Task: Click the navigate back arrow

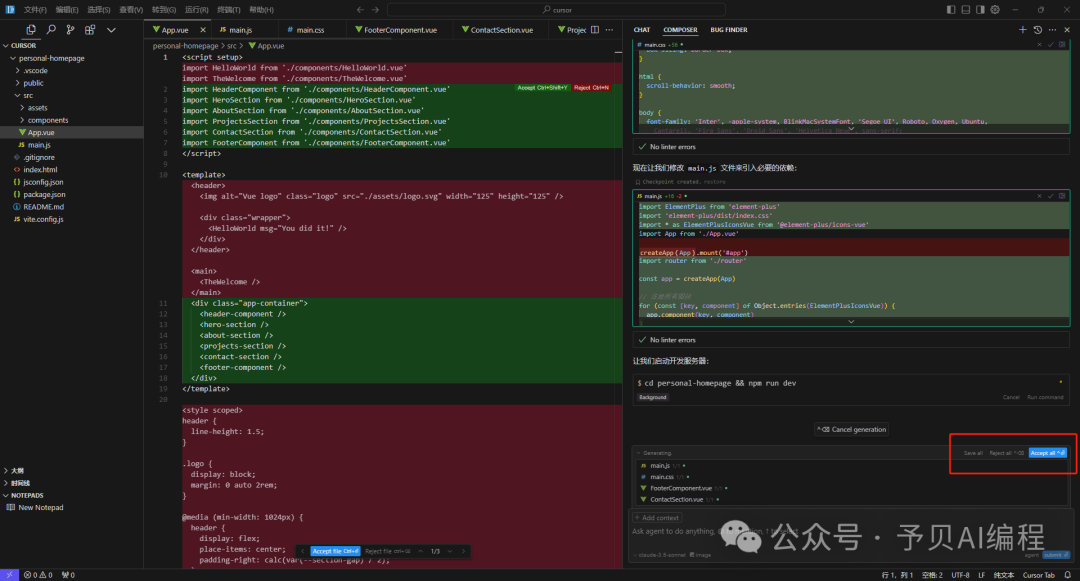Action: tap(360, 10)
